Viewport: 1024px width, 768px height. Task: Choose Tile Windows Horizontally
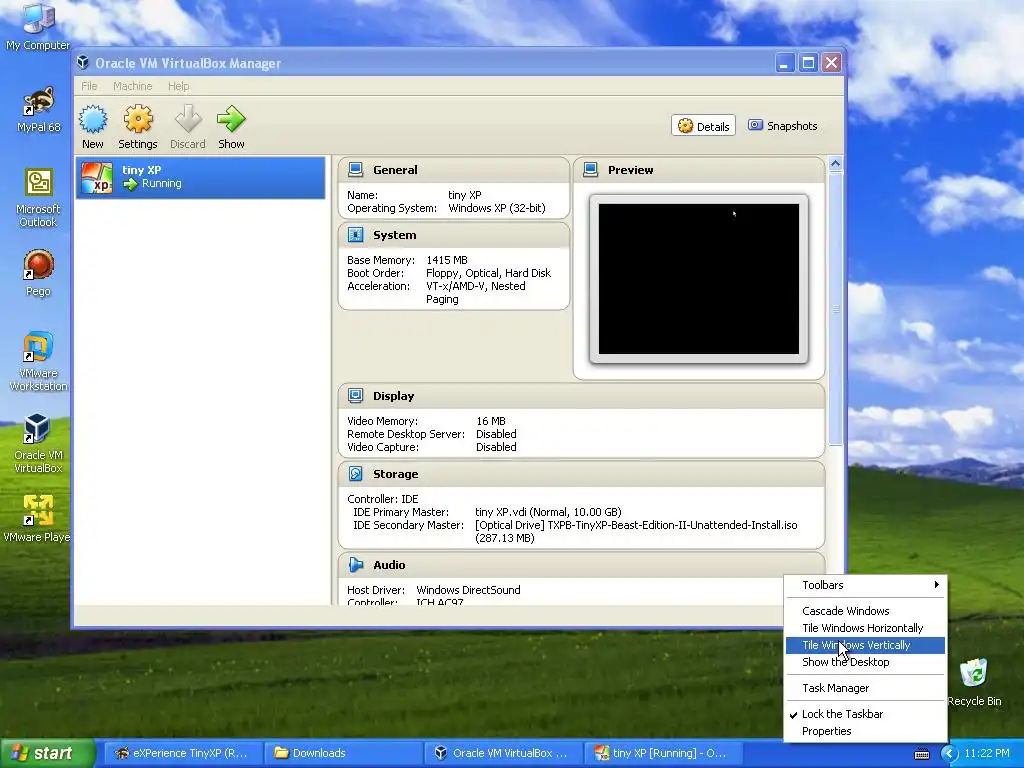click(865, 628)
